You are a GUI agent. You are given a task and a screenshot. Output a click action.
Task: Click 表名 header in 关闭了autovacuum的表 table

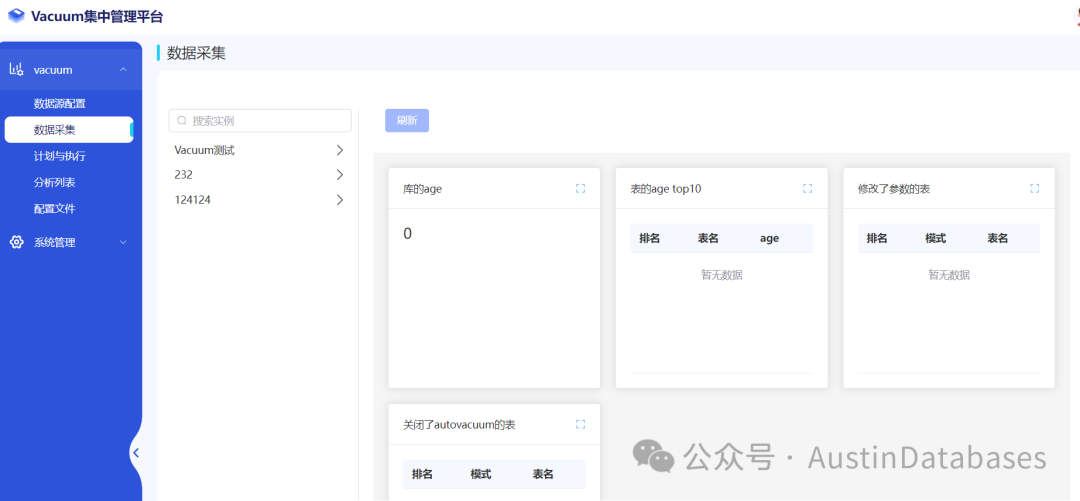pos(543,474)
